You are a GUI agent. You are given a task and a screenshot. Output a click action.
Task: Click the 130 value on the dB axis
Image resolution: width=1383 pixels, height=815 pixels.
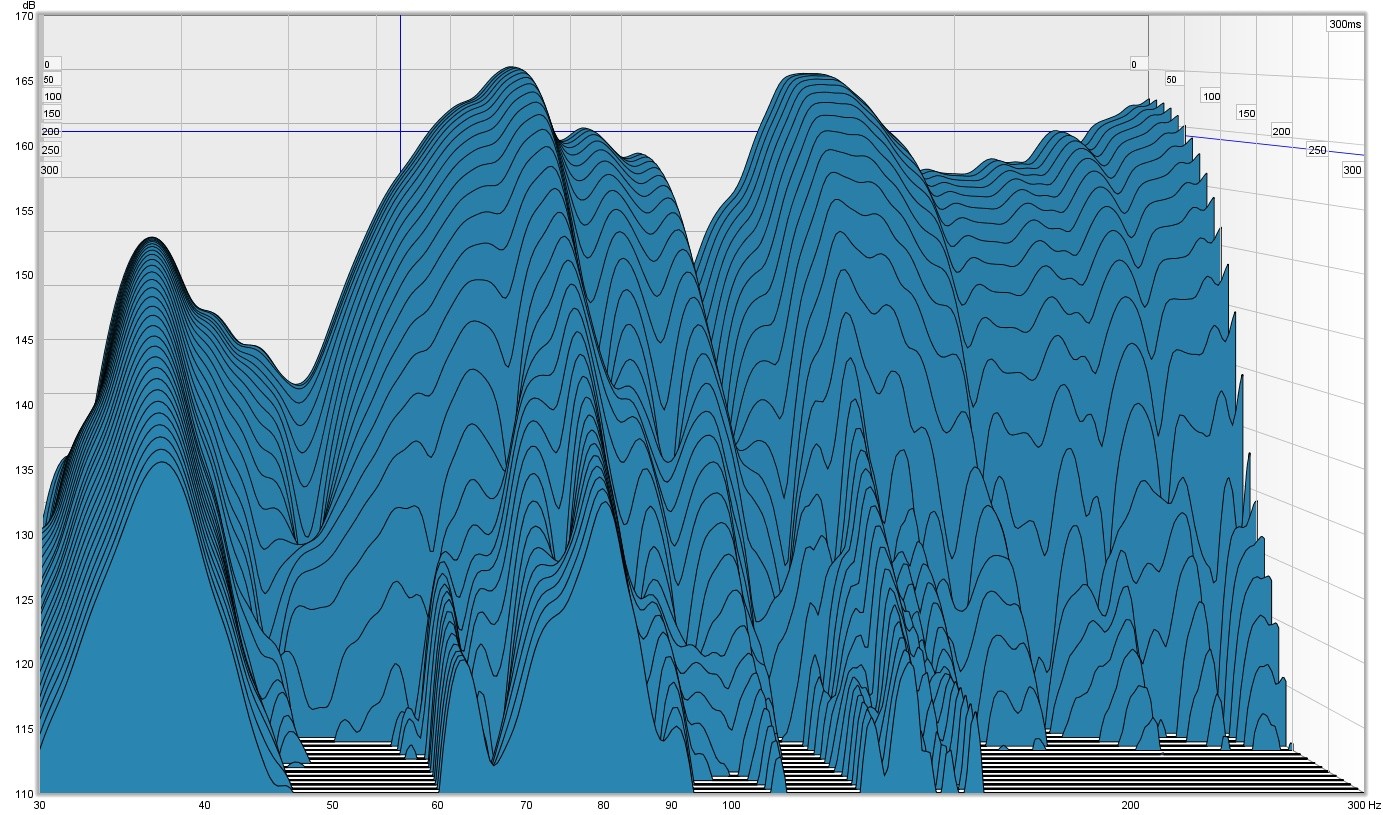point(26,535)
